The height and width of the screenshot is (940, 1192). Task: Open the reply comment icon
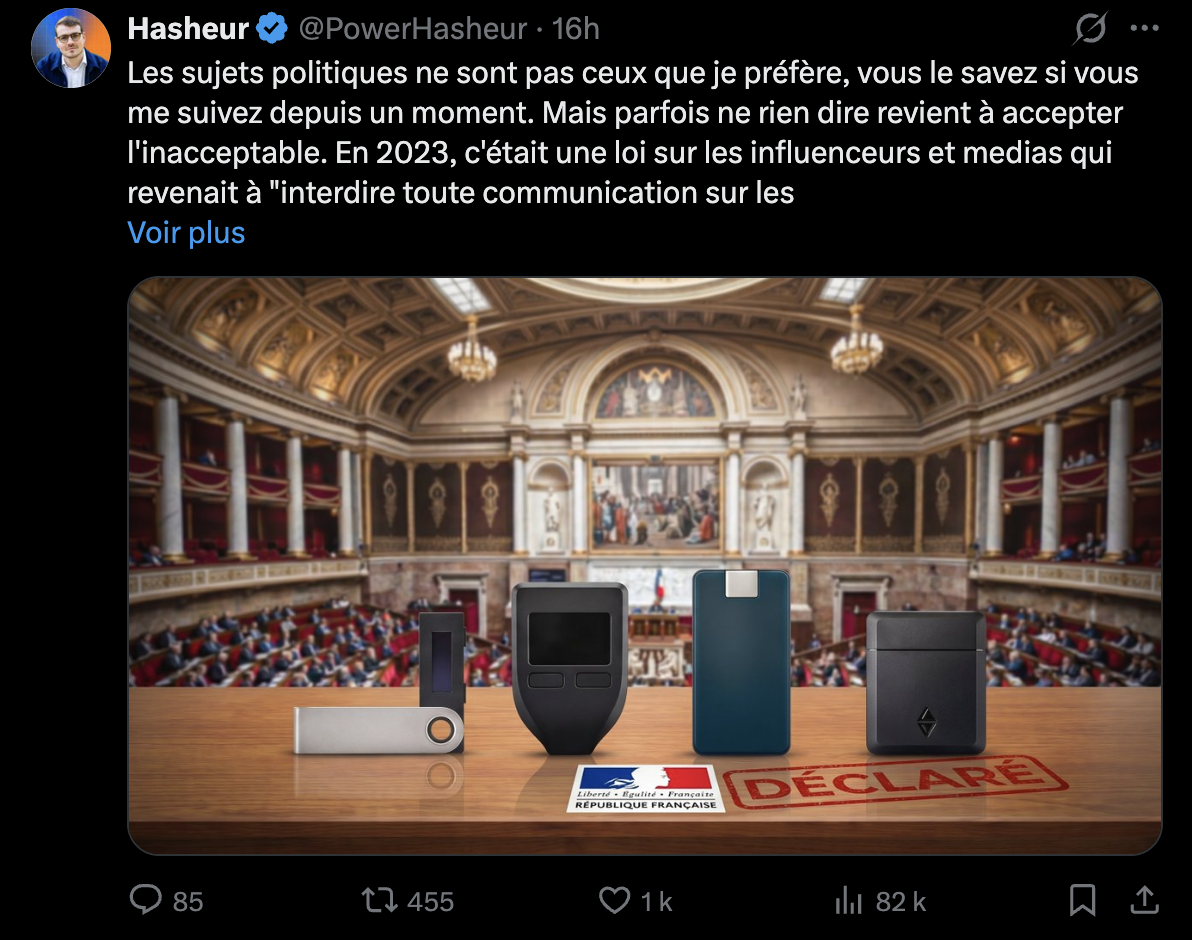145,900
